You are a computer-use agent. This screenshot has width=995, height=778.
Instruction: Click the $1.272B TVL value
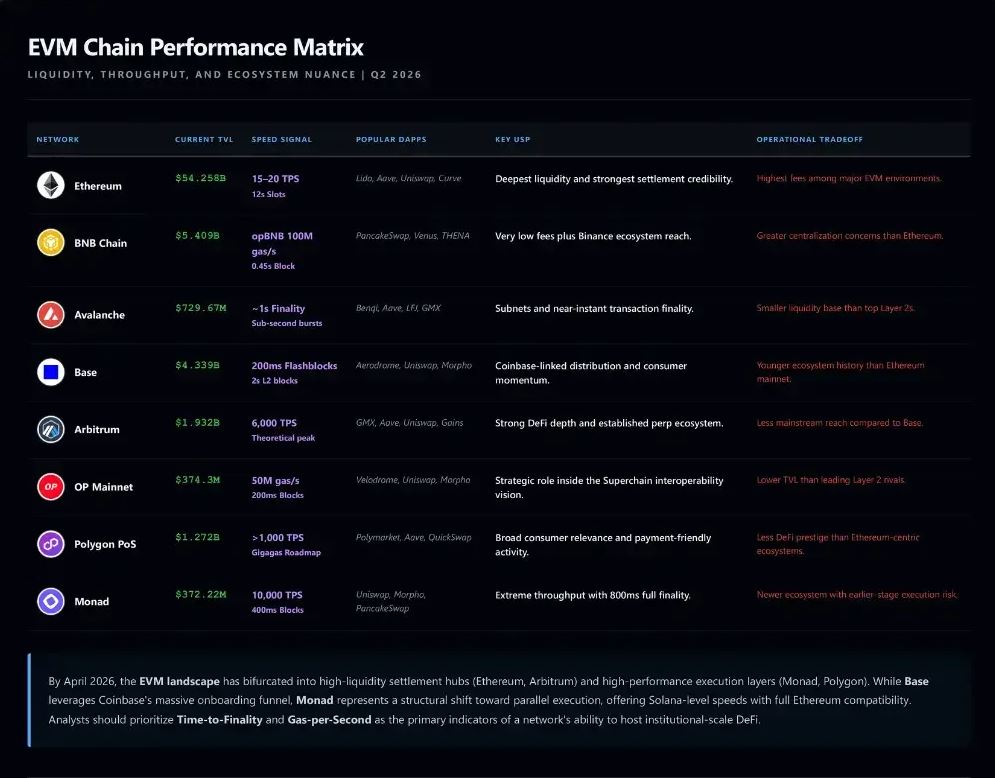pos(197,537)
